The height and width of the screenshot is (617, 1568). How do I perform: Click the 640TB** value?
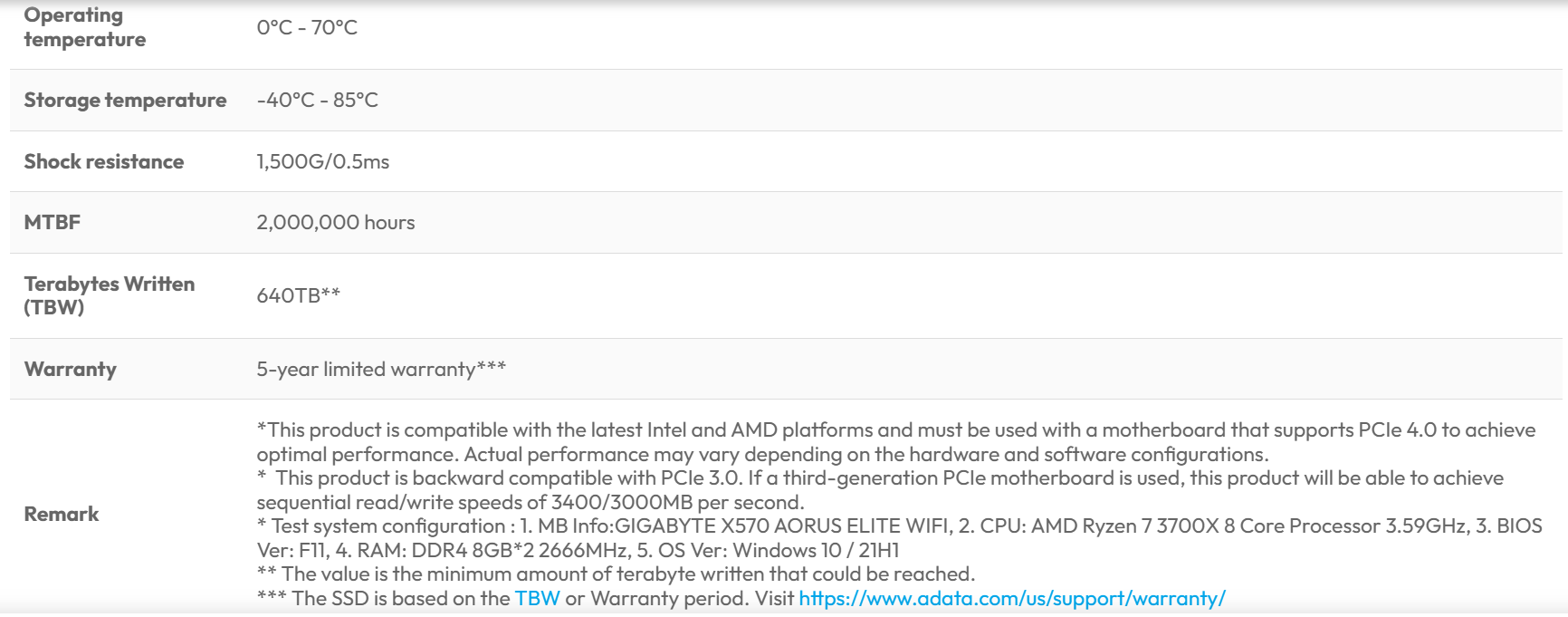pyautogui.click(x=298, y=295)
